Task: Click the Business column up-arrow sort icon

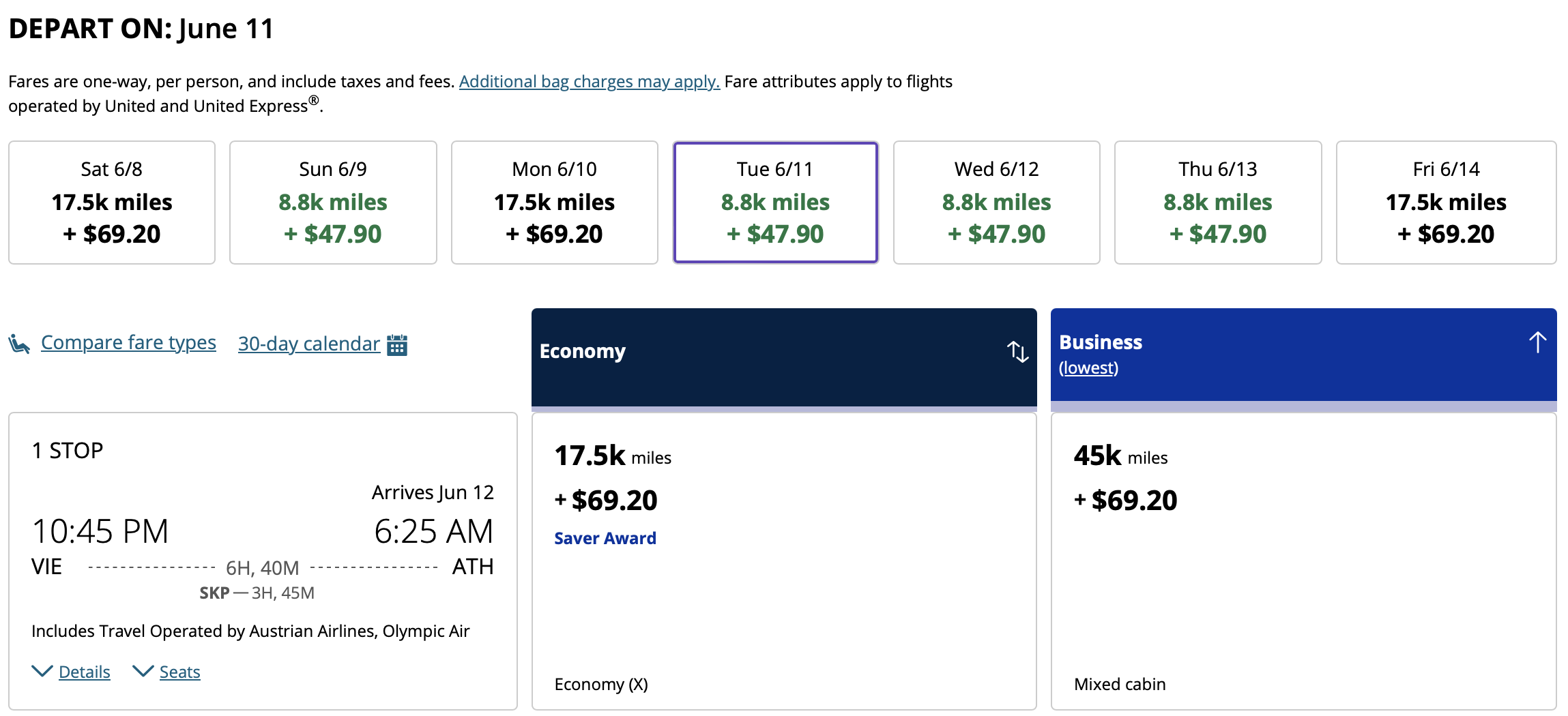Action: pyautogui.click(x=1537, y=342)
